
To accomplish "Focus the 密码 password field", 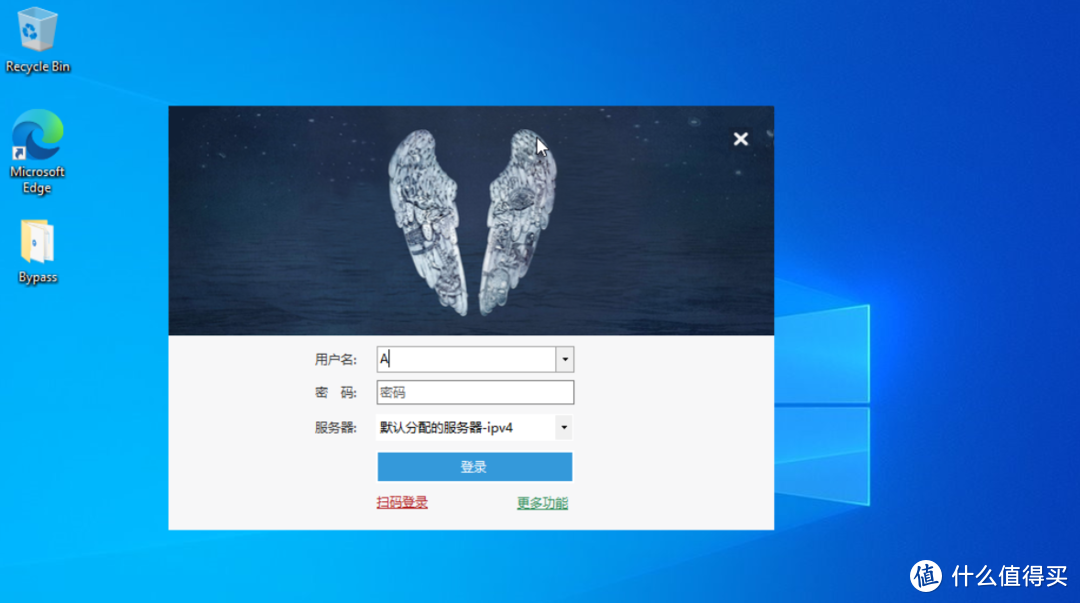I will 475,393.
